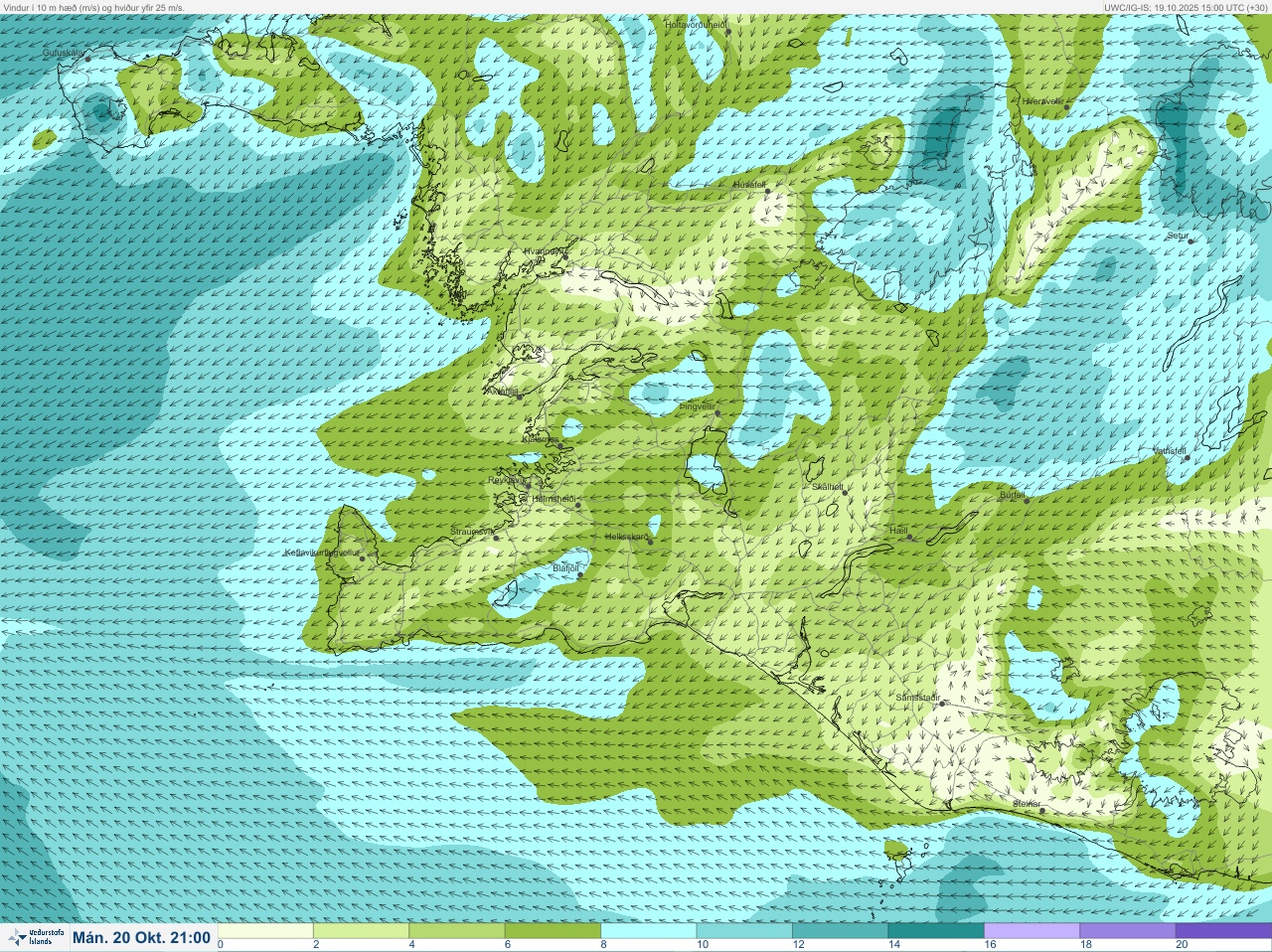Select the 10–12 m/s legend swatch
Screen dimensions: 1272x952
click(x=744, y=931)
